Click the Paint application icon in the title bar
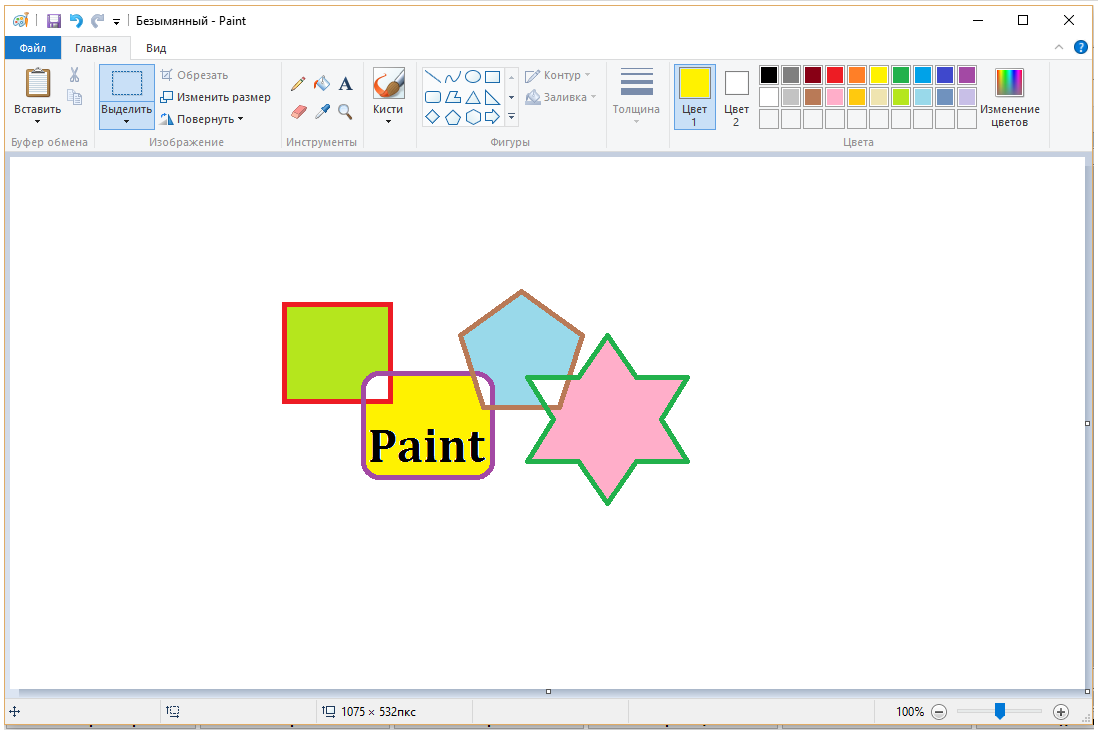The height and width of the screenshot is (730, 1098). tap(20, 20)
